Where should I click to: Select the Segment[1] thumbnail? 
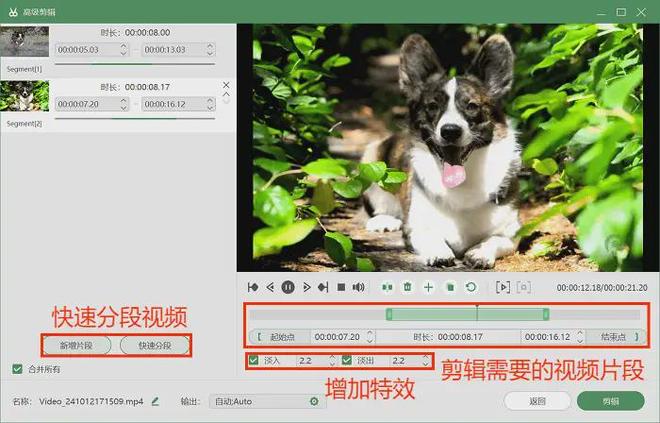point(24,41)
